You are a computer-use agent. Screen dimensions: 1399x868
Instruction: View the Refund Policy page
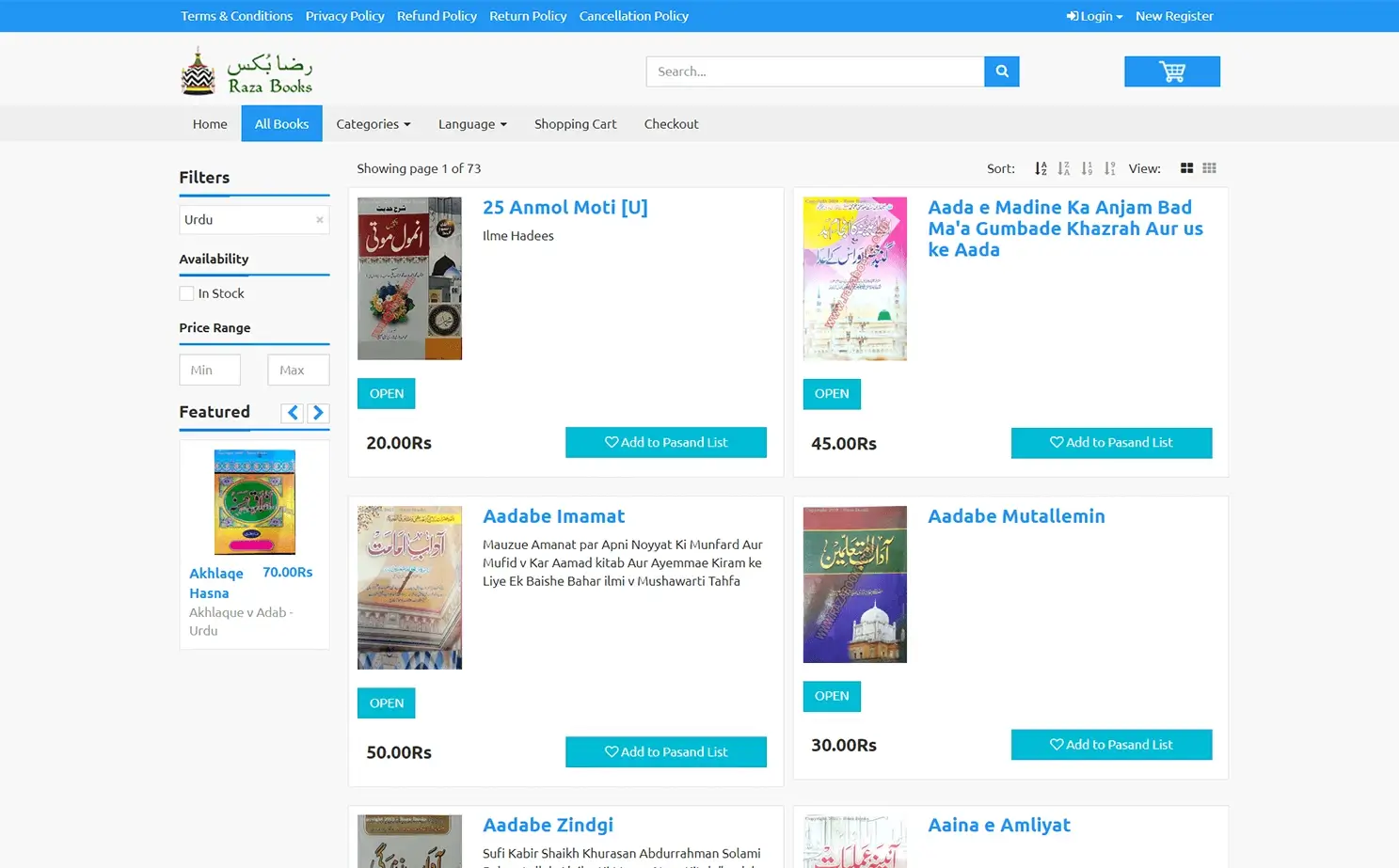(437, 15)
